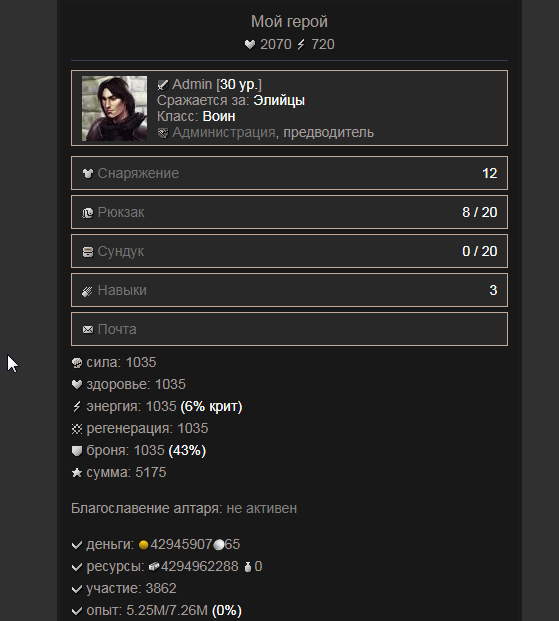Viewport: 559px width, 621px height.
Task: Open the Сундук chest storage
Action: click(x=289, y=251)
